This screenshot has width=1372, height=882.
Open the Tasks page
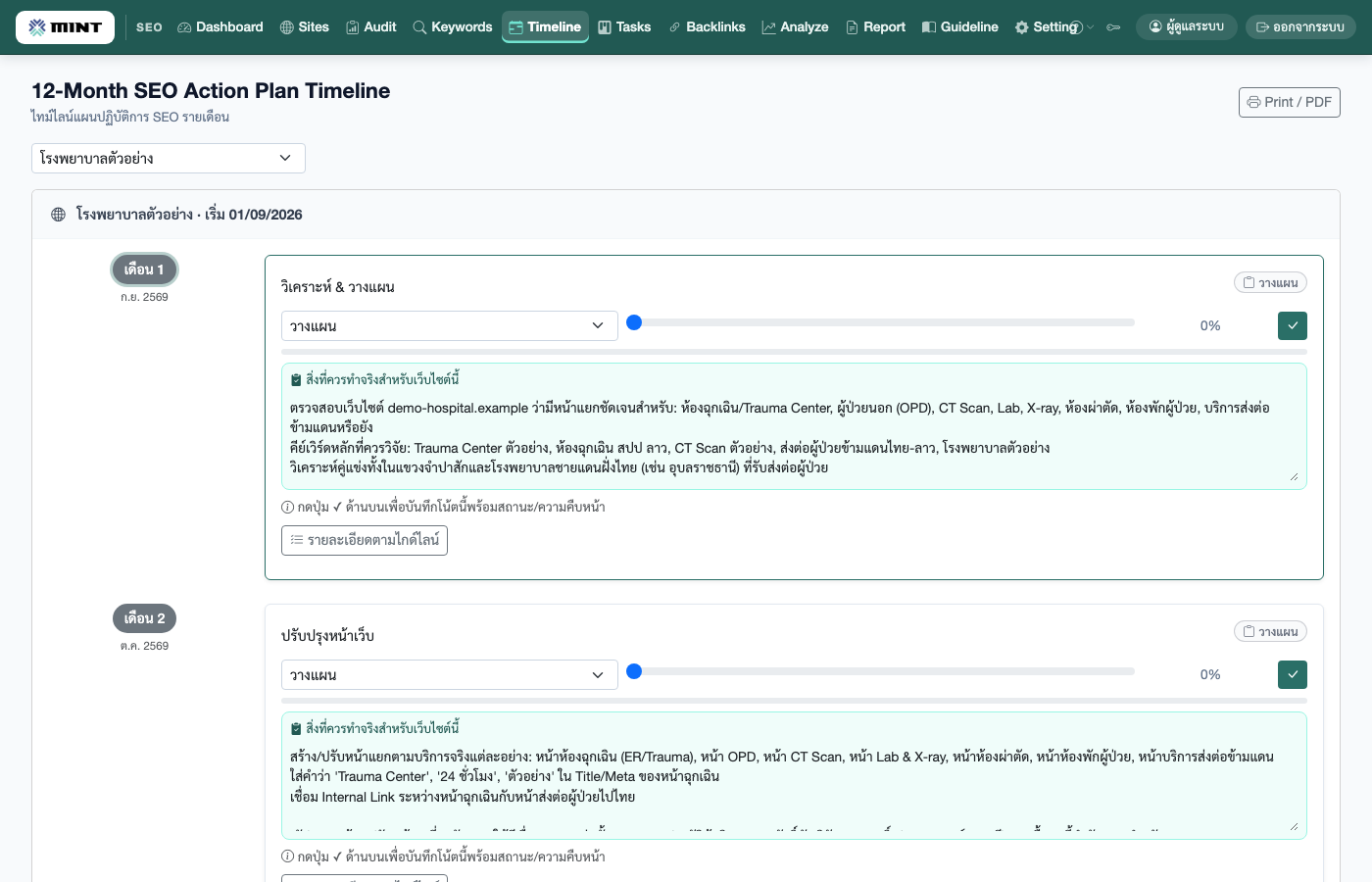click(x=624, y=27)
